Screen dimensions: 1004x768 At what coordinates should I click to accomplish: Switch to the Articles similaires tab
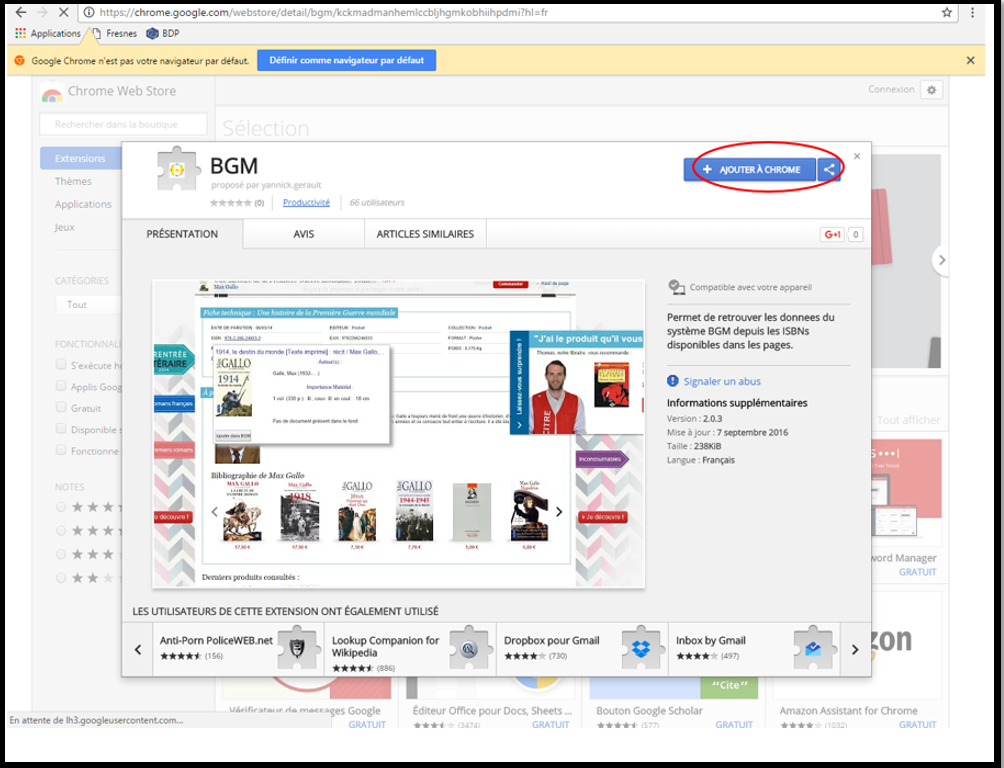pyautogui.click(x=425, y=234)
